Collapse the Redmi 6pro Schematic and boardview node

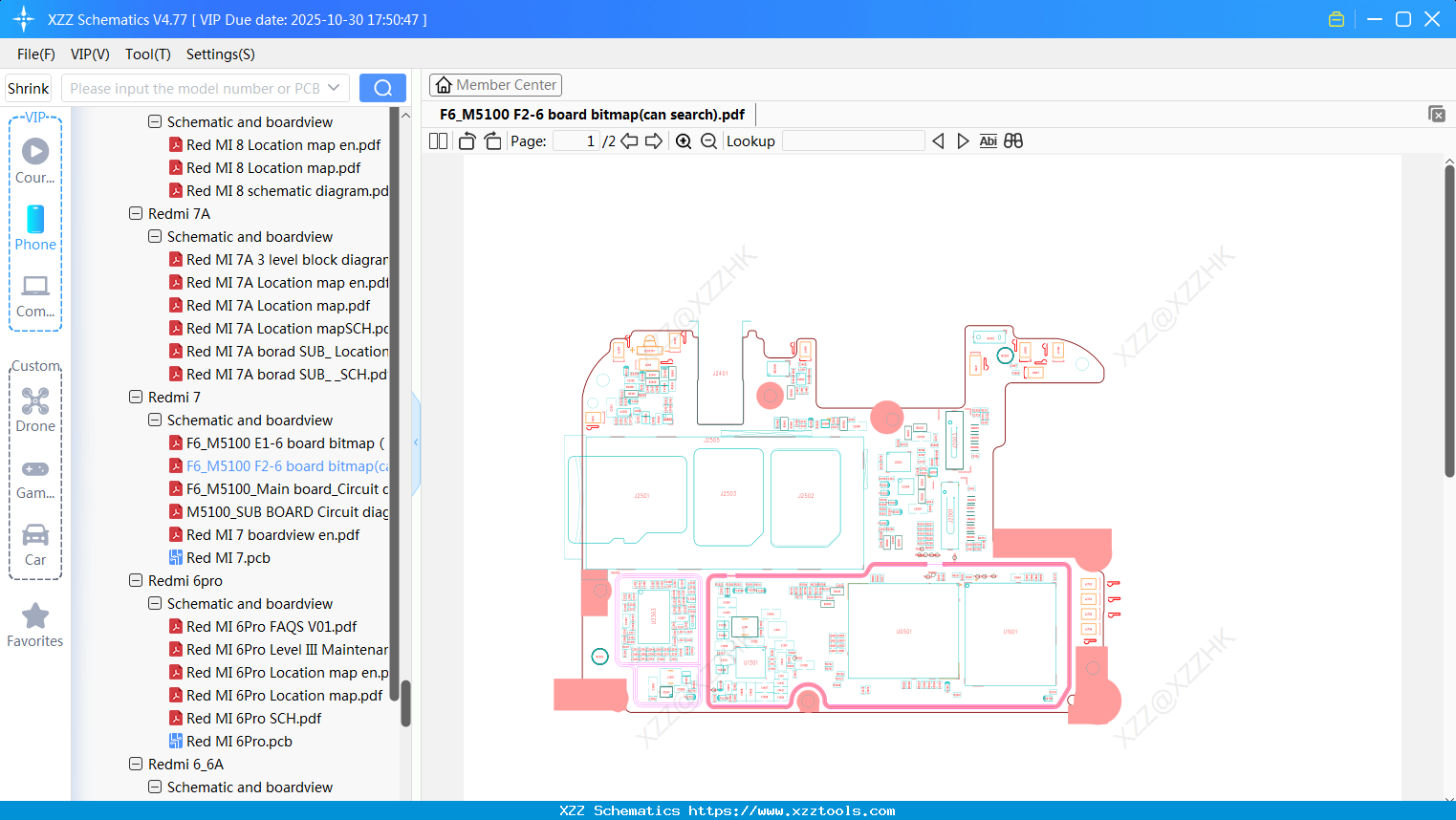tap(154, 603)
